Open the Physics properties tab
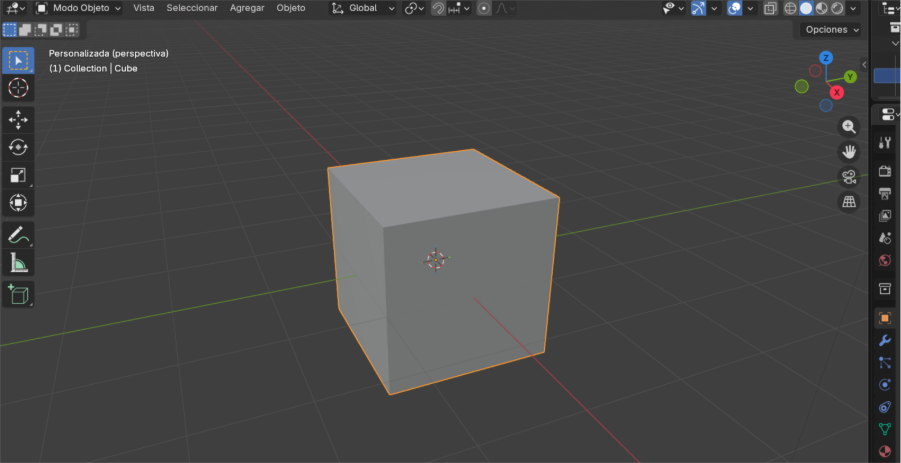Image resolution: width=901 pixels, height=463 pixels. [x=885, y=384]
